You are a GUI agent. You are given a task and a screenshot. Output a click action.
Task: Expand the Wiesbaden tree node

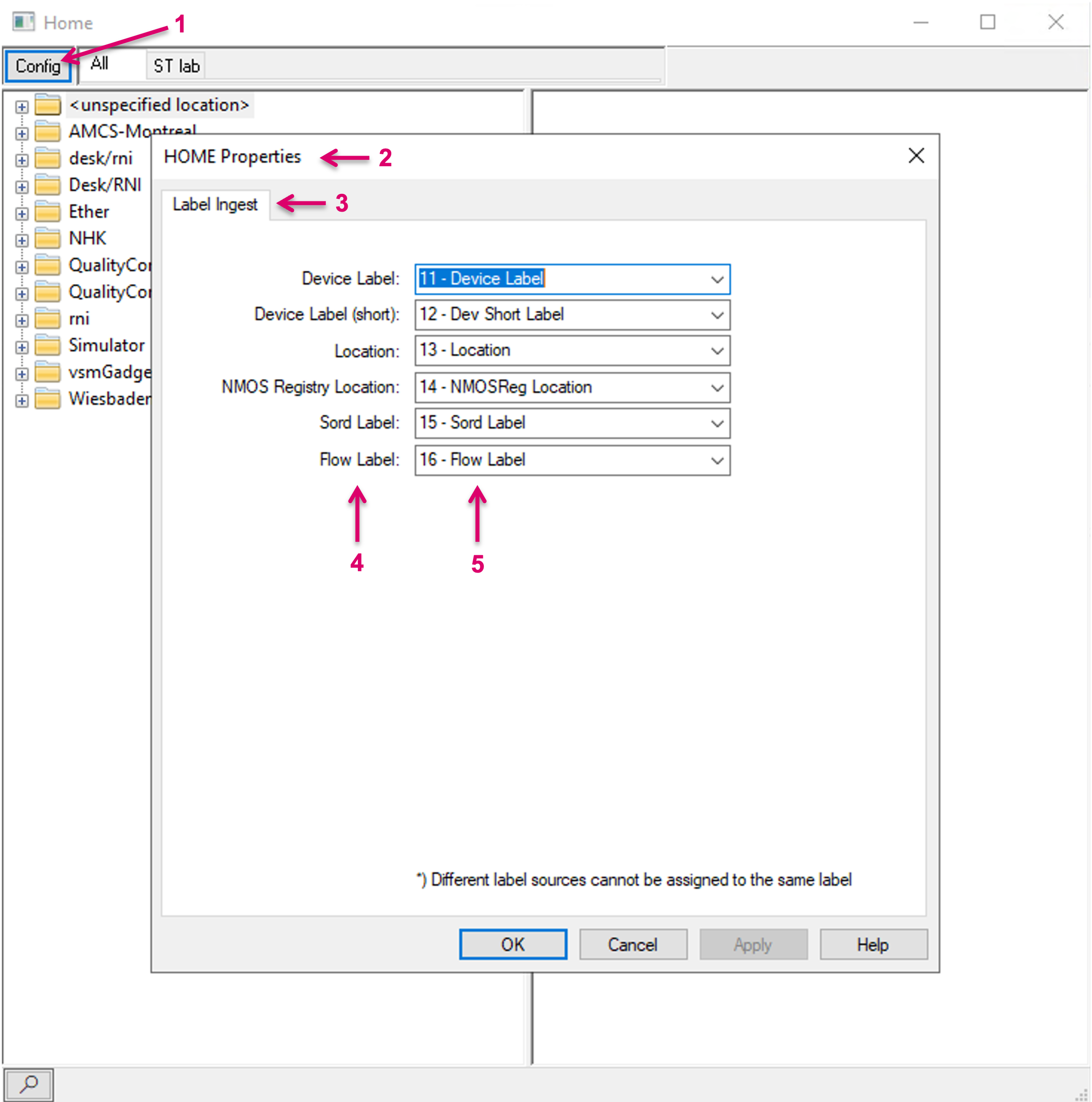(22, 401)
